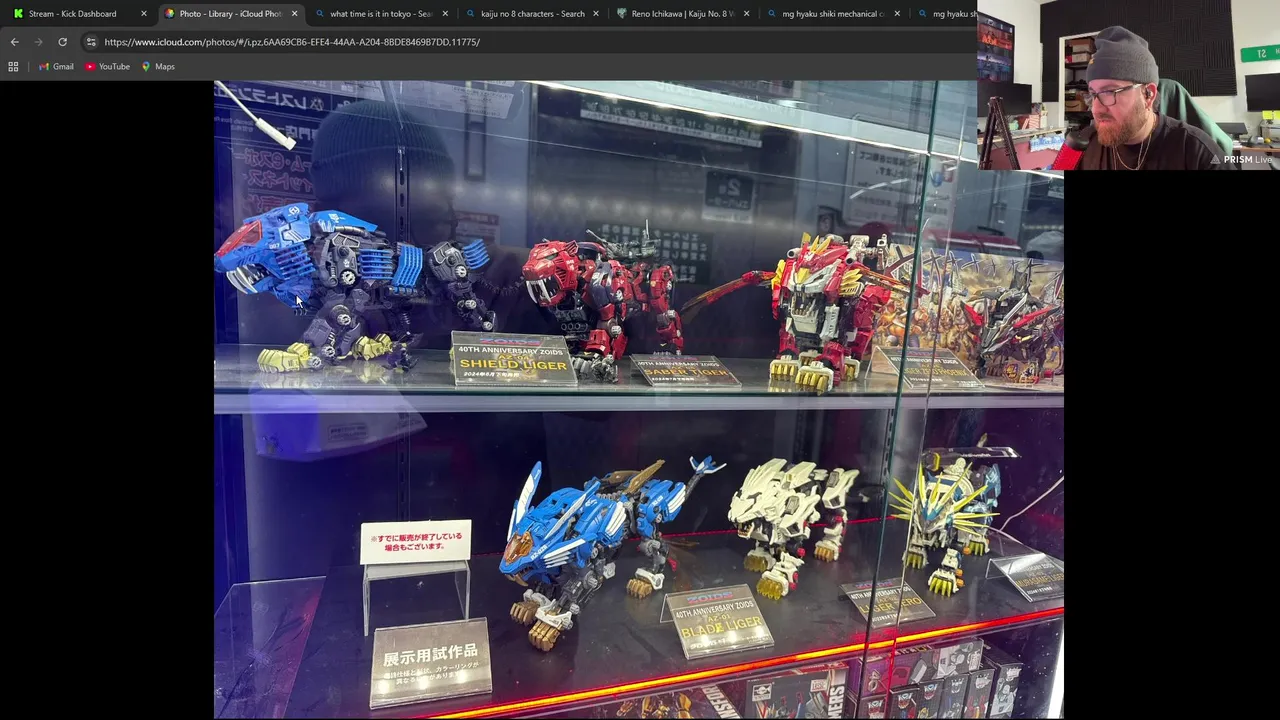
Task: Click the iCloud Photos tab favicon
Action: 169,14
